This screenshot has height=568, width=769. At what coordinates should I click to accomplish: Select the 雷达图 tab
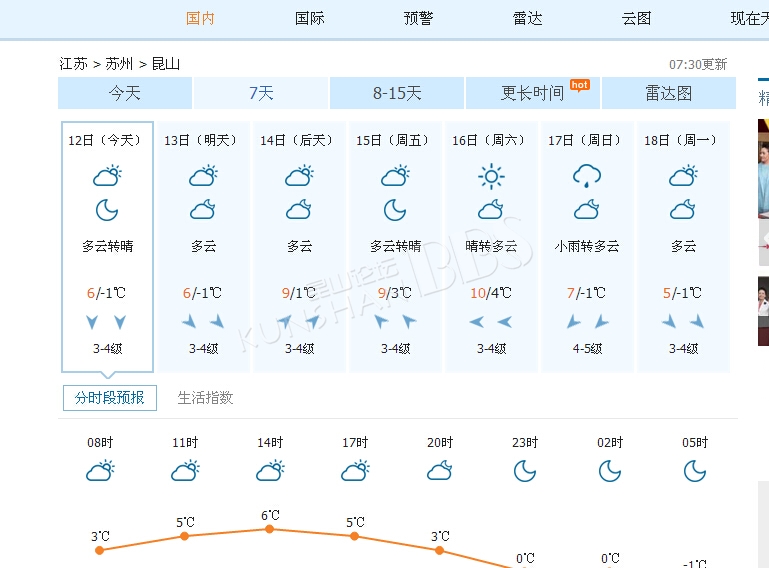[669, 93]
